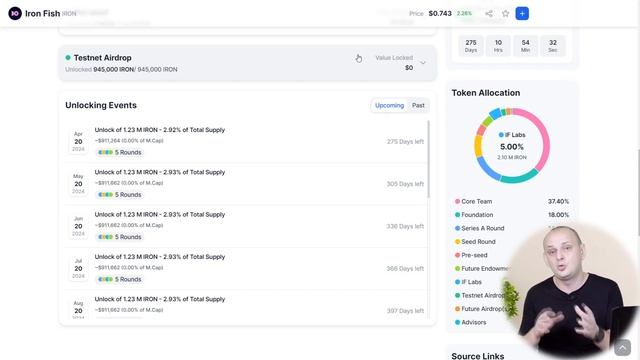This screenshot has width=640, height=360.
Task: Select Advisors in allocation legend
Action: click(471, 322)
